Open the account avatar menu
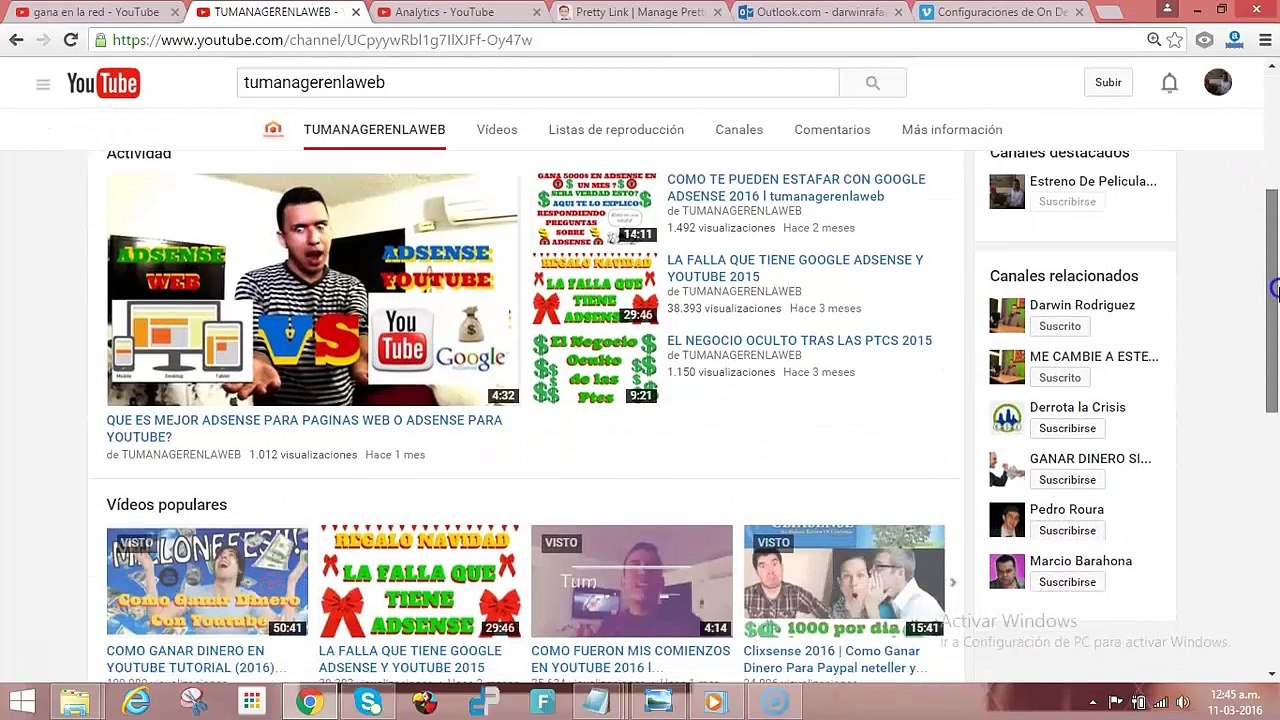 (1218, 83)
